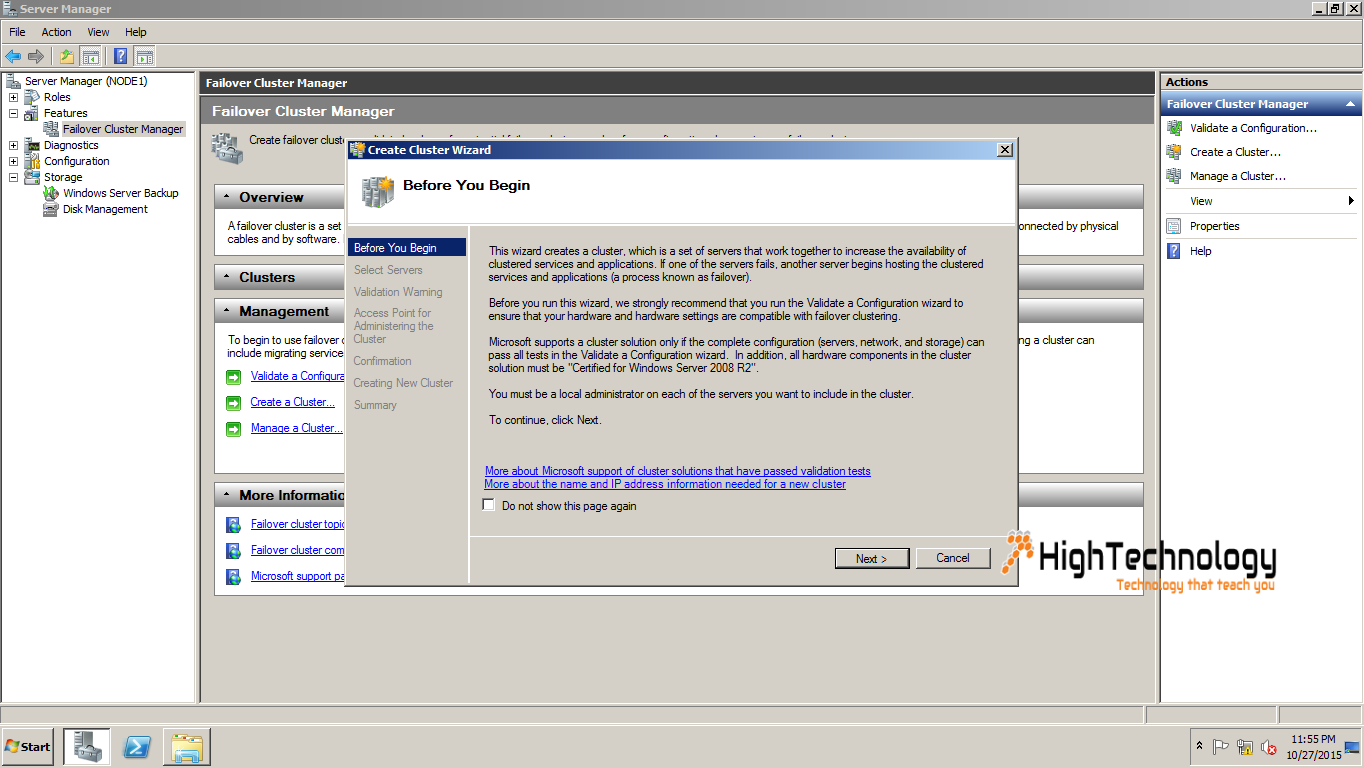Launch PowerShell from the taskbar
The image size is (1364, 768).
pos(137,747)
